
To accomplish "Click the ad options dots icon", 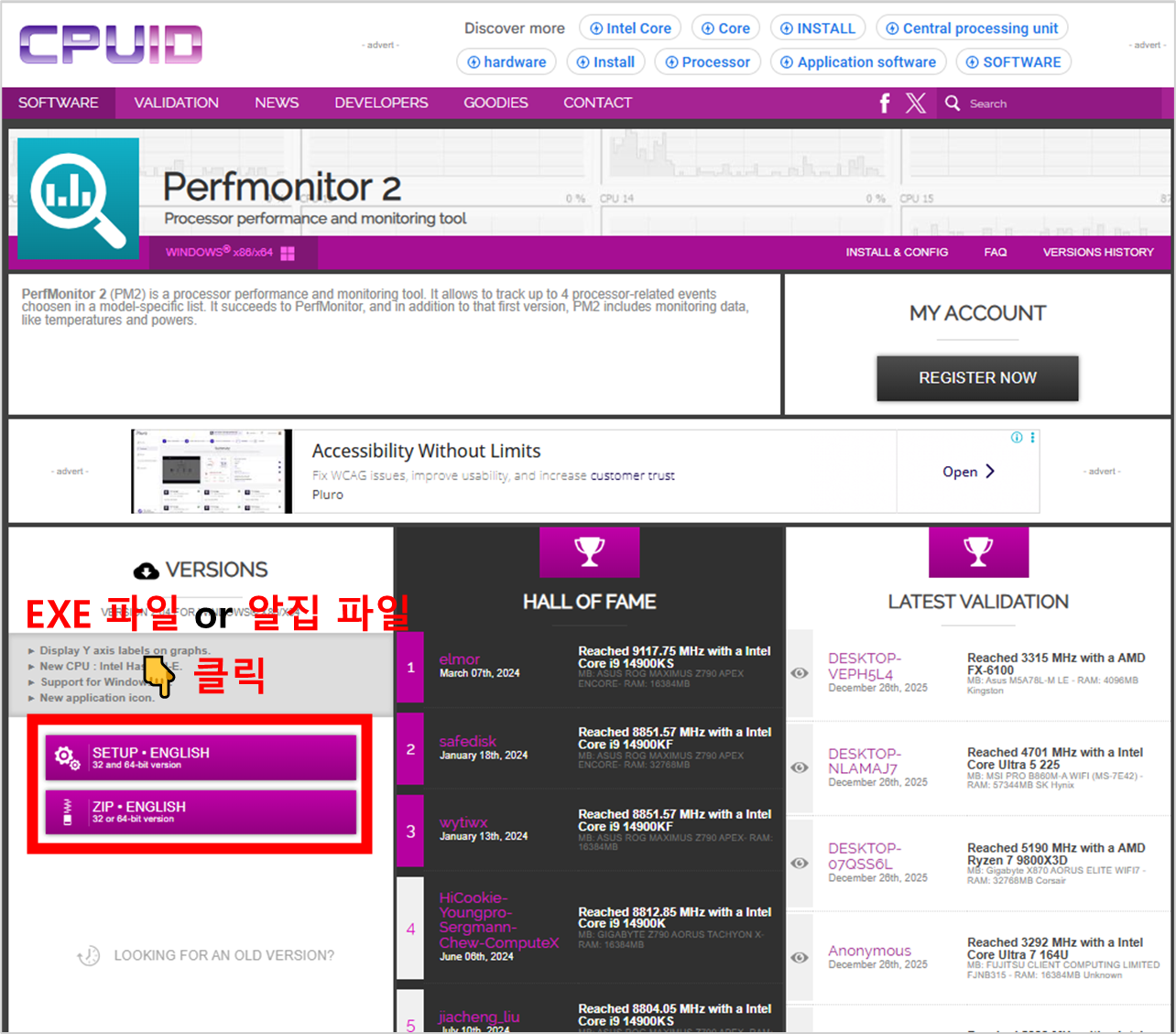I will 1032,438.
